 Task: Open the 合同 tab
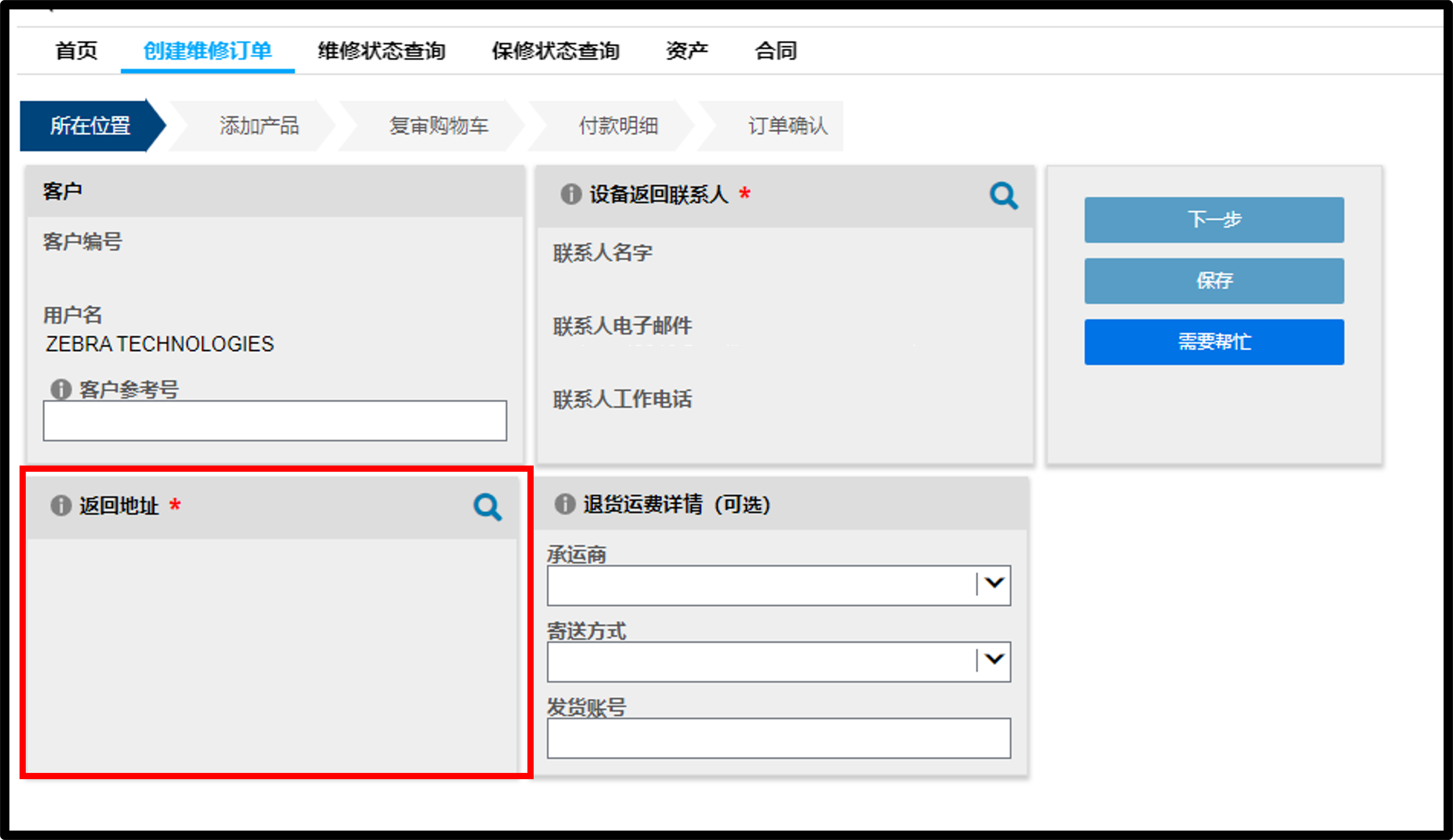[x=776, y=51]
